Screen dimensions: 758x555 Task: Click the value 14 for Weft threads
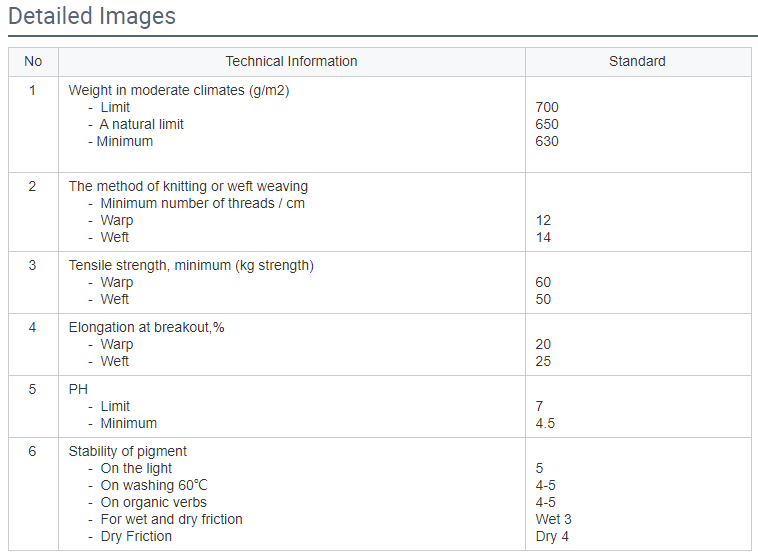(x=543, y=237)
